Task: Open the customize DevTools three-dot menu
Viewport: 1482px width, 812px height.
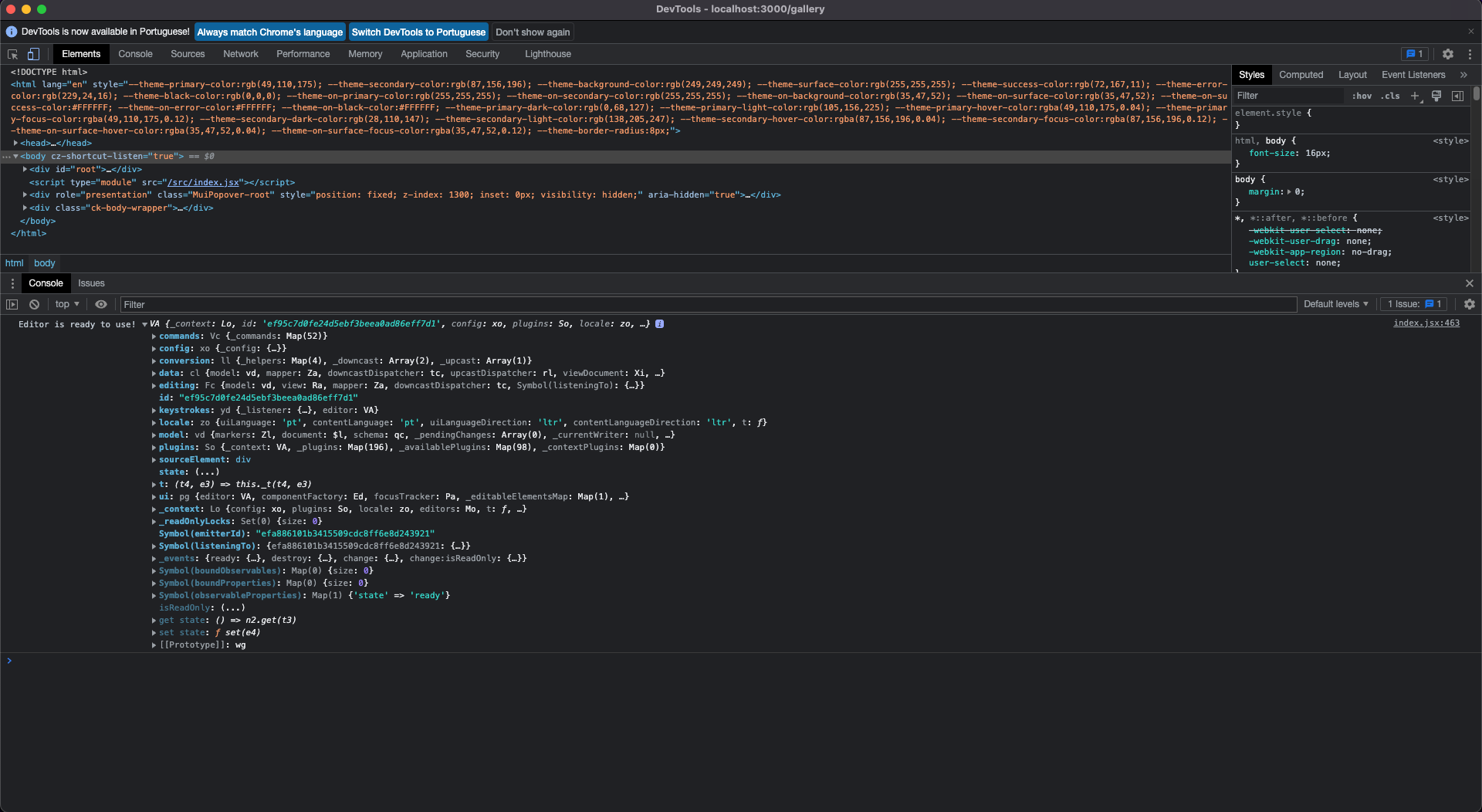Action: pyautogui.click(x=1470, y=54)
